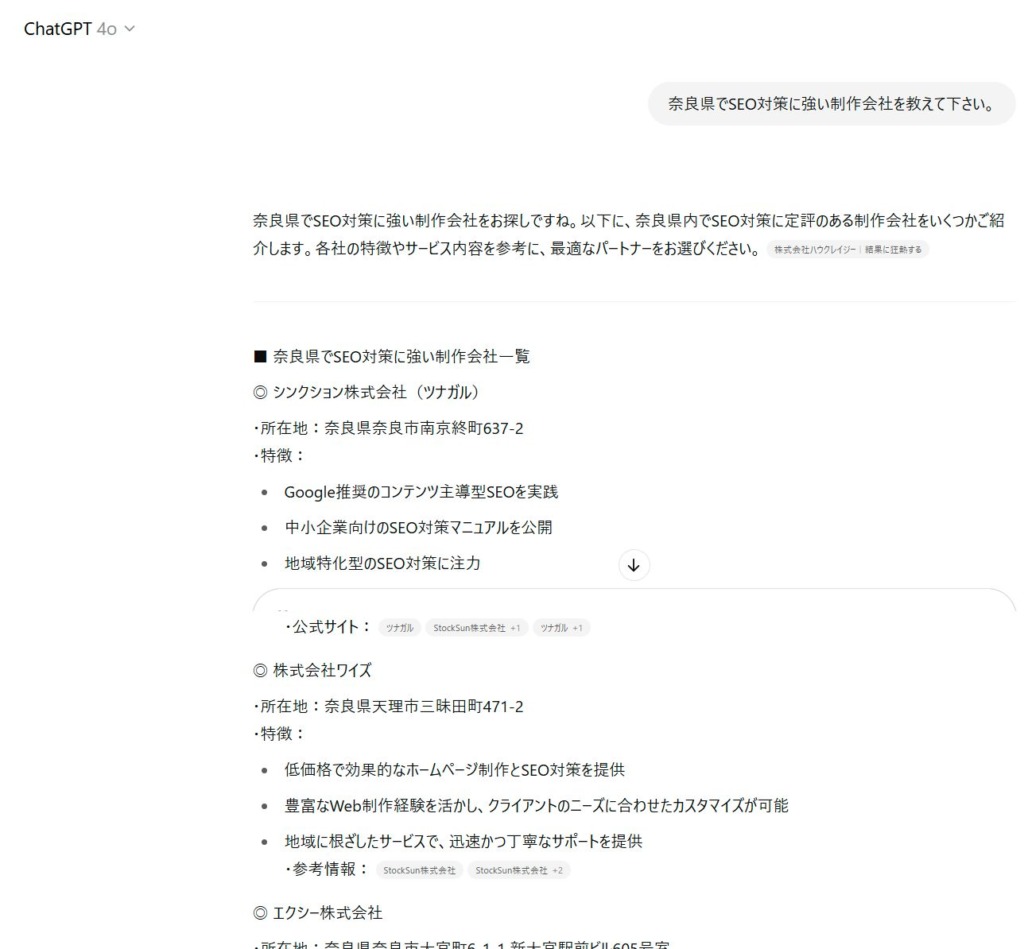The width and height of the screenshot is (1024, 949).
Task: Click the bullet starting with 低価格で効果的なホームページ制作
Action: [x=455, y=770]
